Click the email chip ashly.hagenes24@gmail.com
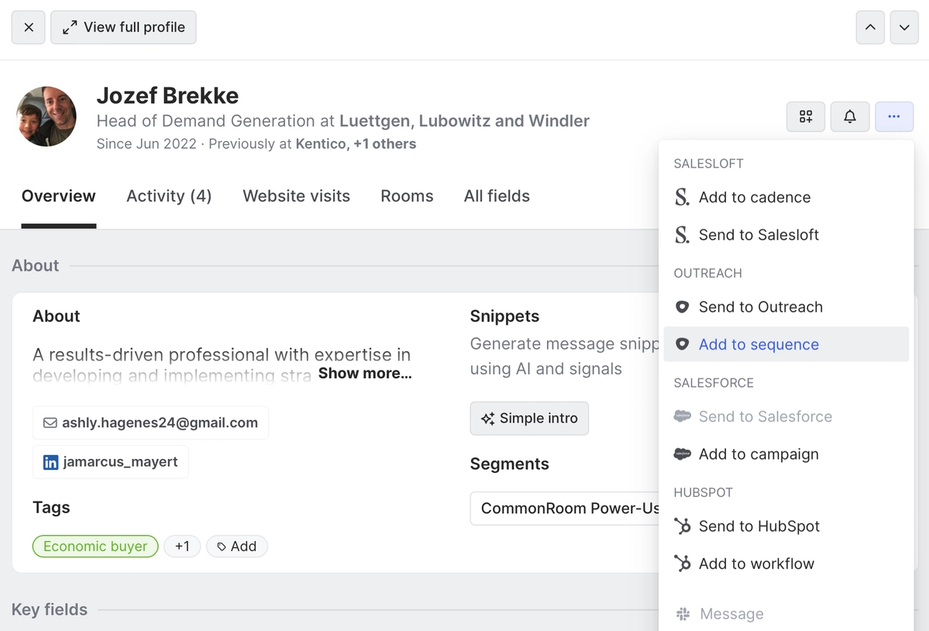Screen dimensions: 929x631 click(150, 422)
